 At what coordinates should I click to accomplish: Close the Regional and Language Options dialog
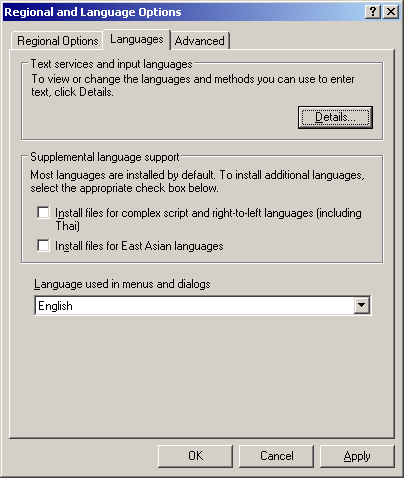coord(391,12)
